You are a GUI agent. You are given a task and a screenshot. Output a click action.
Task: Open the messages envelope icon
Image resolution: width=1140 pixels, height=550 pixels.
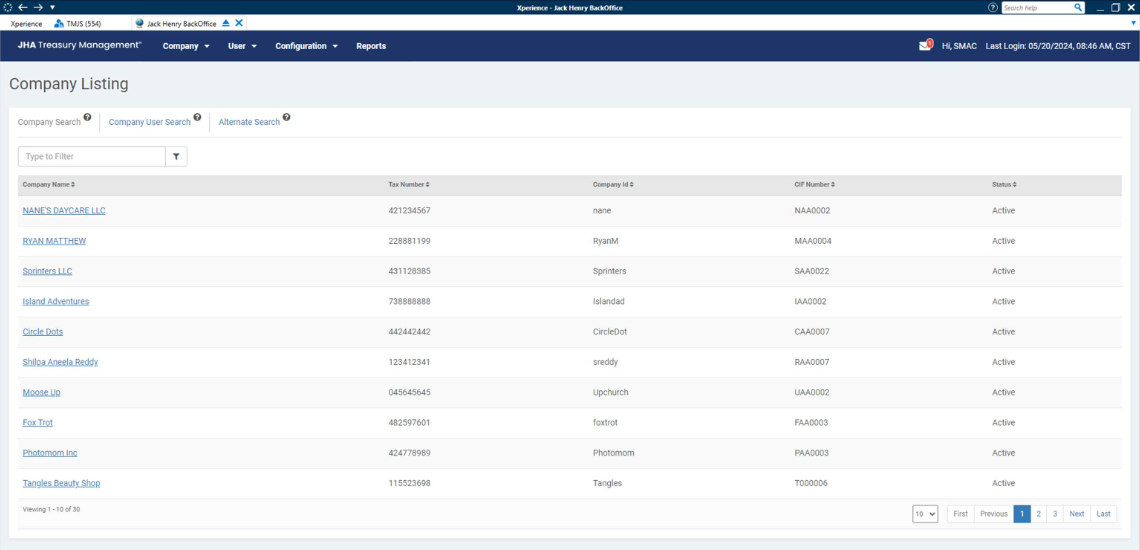pos(925,46)
